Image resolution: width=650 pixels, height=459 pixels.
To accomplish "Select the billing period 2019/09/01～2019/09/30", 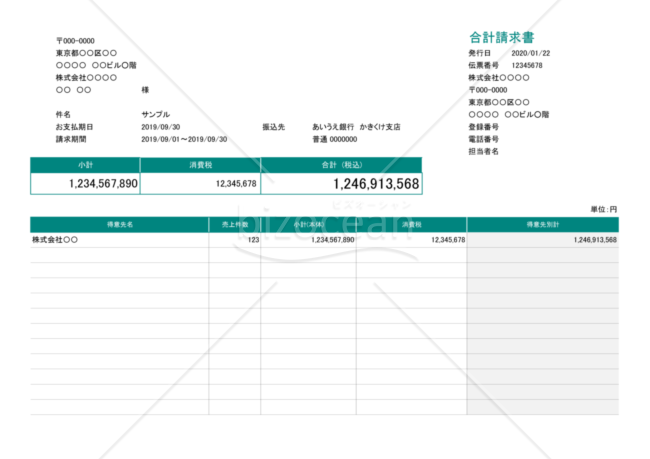I will coord(184,139).
